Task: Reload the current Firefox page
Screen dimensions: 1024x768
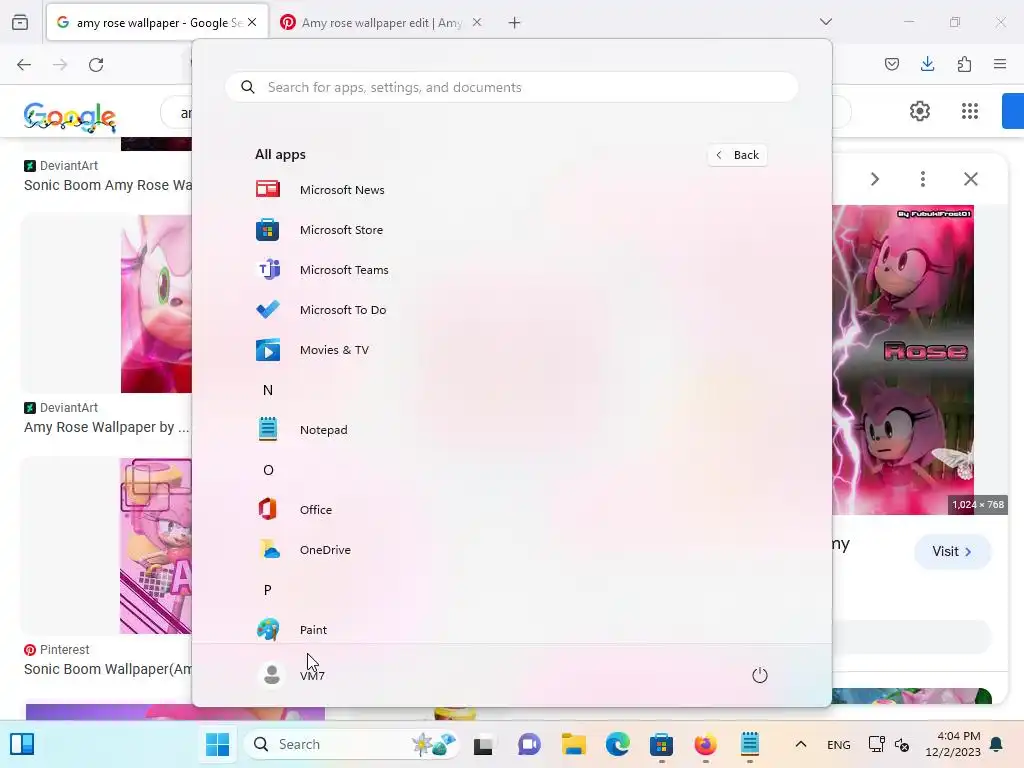Action: [96, 65]
